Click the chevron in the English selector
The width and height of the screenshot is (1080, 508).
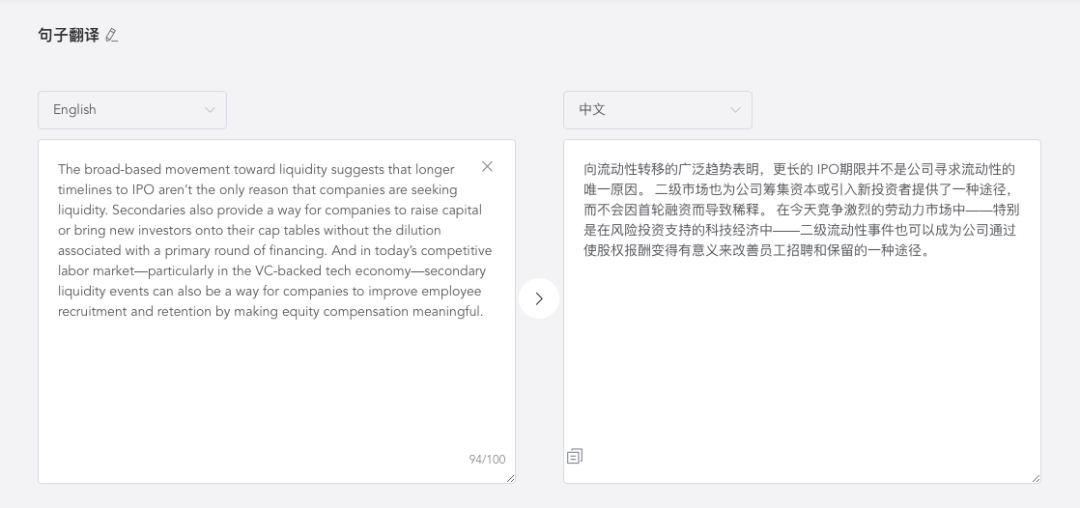(x=210, y=110)
